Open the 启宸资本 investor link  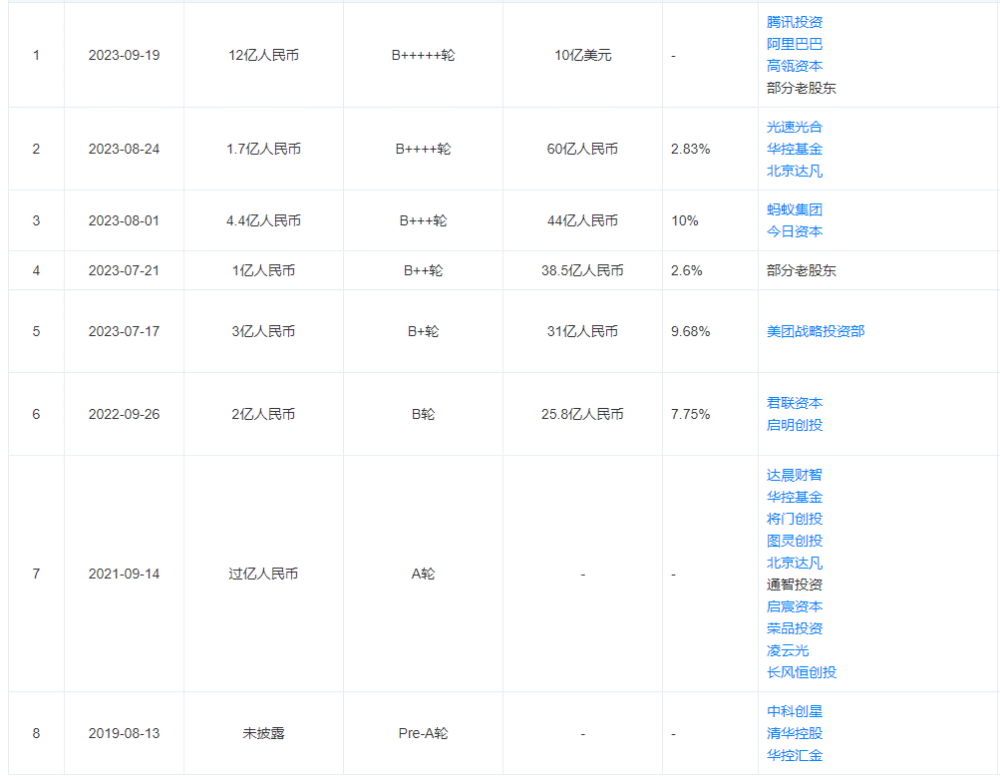794,607
